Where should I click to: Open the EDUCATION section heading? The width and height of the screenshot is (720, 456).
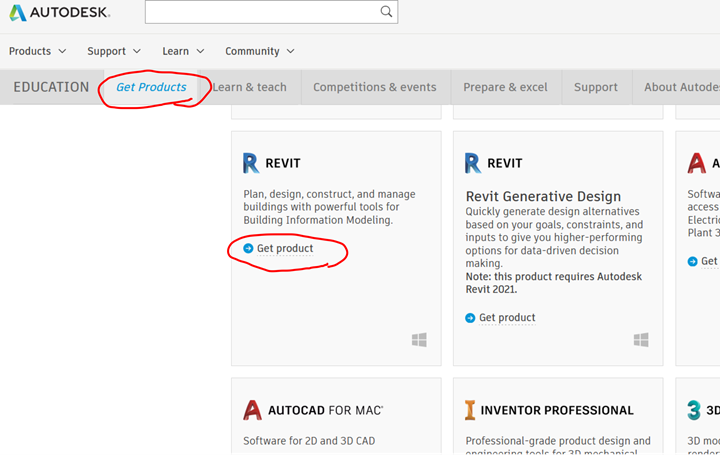(51, 87)
